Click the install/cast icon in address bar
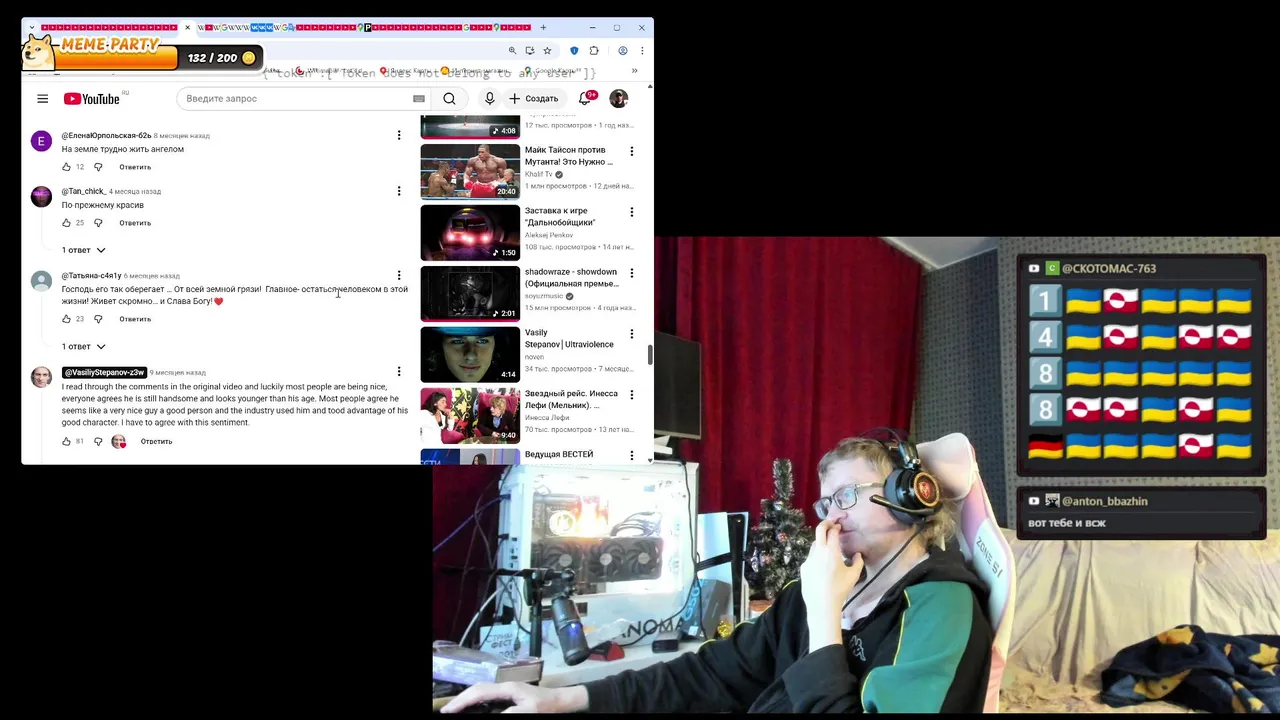The image size is (1280, 720). point(530,51)
